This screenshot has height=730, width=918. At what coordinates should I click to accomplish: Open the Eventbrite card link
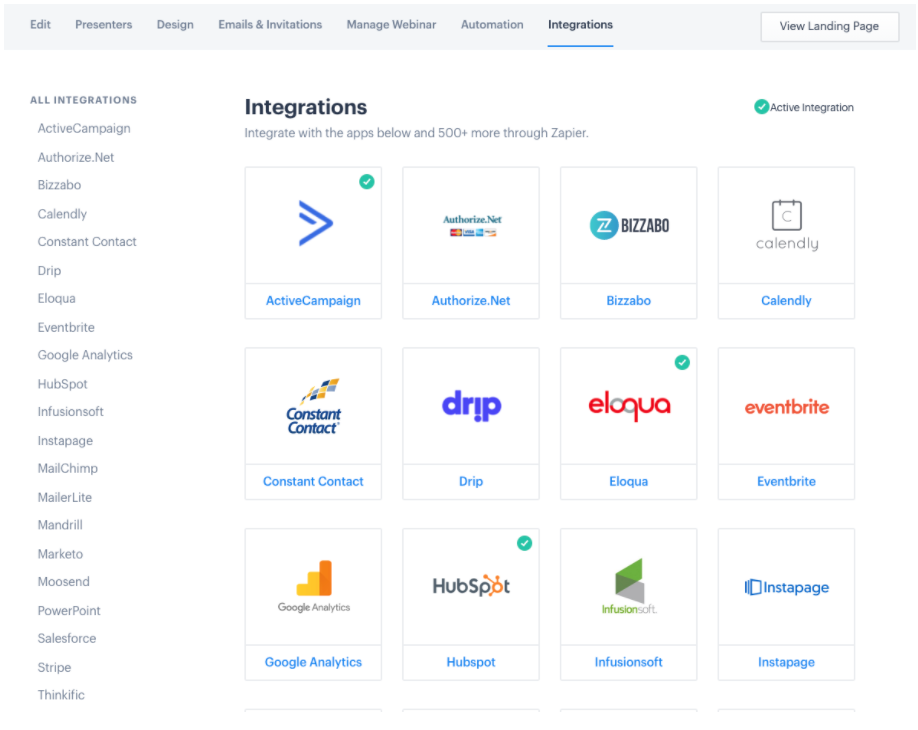(x=786, y=481)
